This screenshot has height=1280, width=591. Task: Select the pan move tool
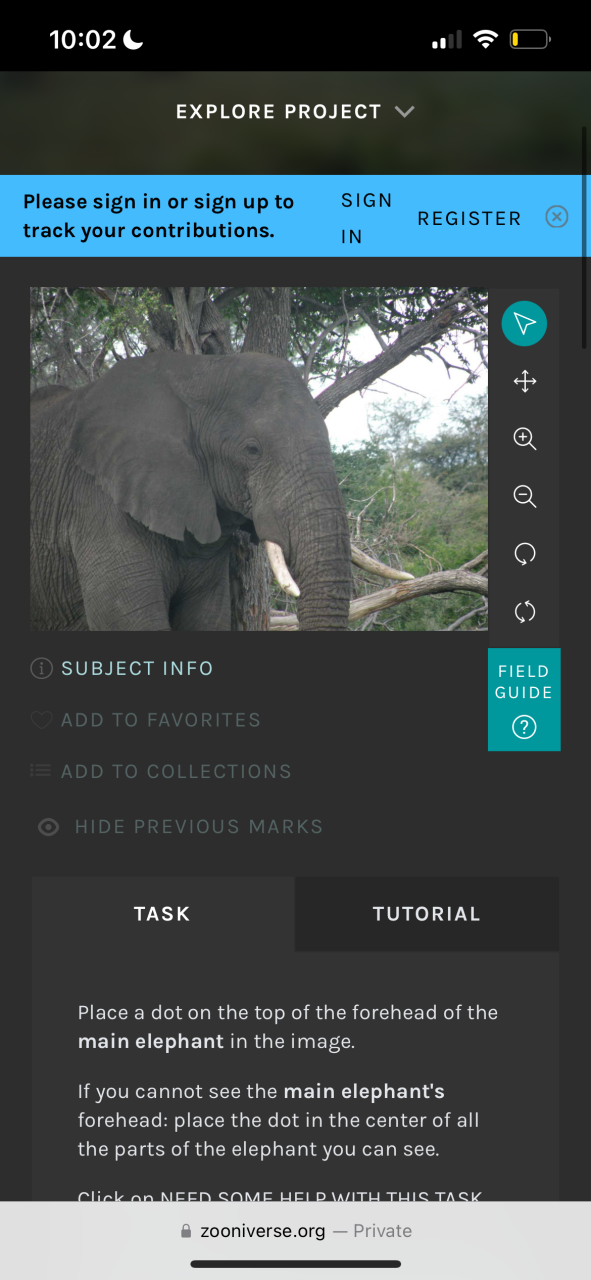click(x=524, y=381)
